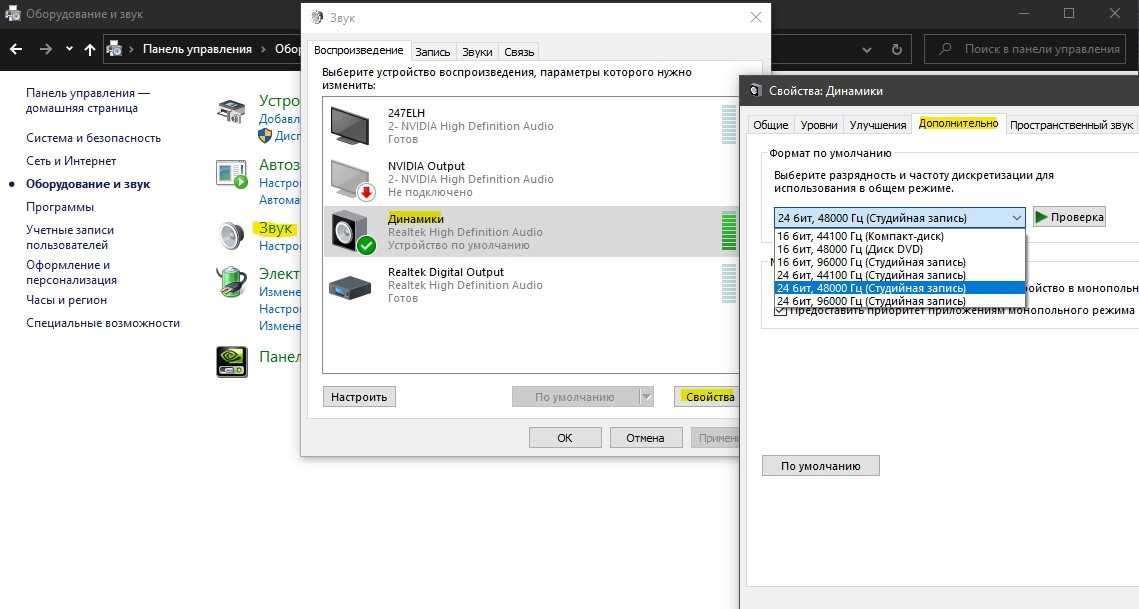Click the up arrow navigation icon

point(90,49)
